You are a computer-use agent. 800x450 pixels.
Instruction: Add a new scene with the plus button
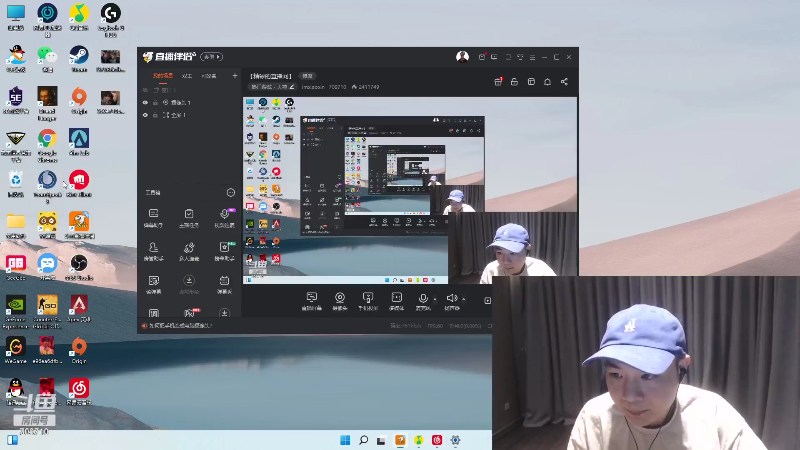[x=235, y=76]
